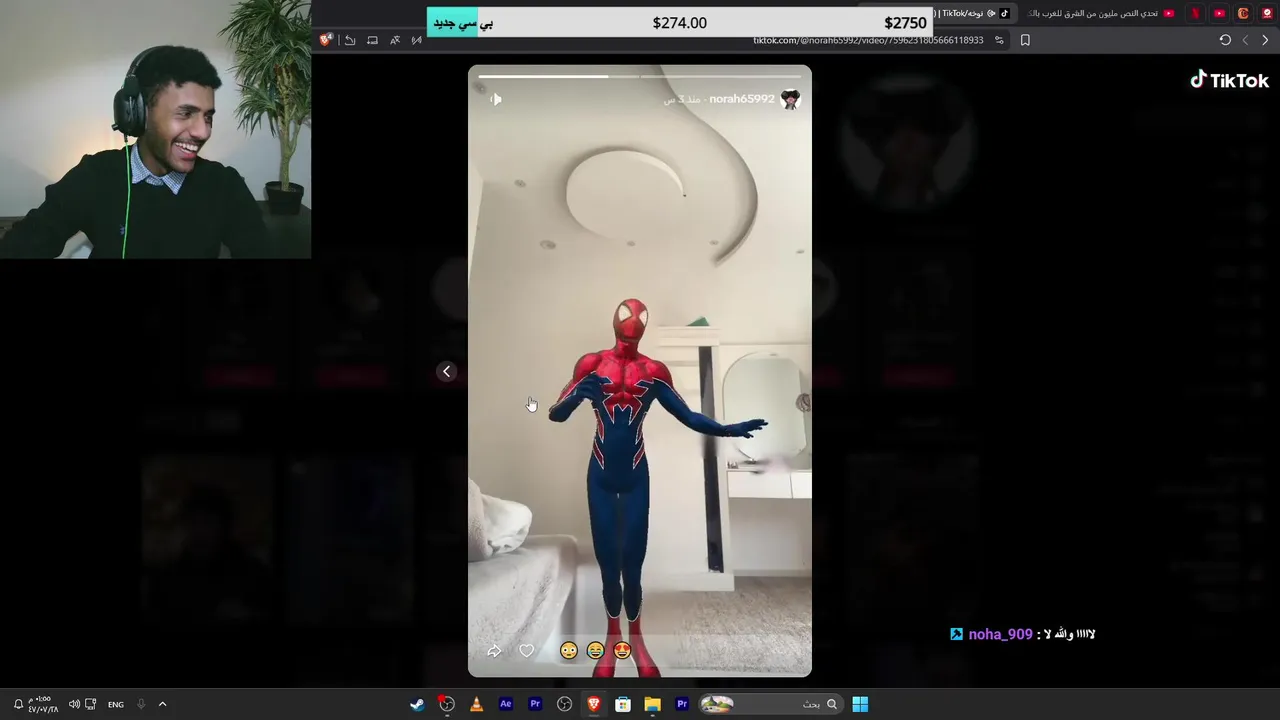Open OBS Studio from taskbar
The width and height of the screenshot is (1280, 720).
click(564, 704)
